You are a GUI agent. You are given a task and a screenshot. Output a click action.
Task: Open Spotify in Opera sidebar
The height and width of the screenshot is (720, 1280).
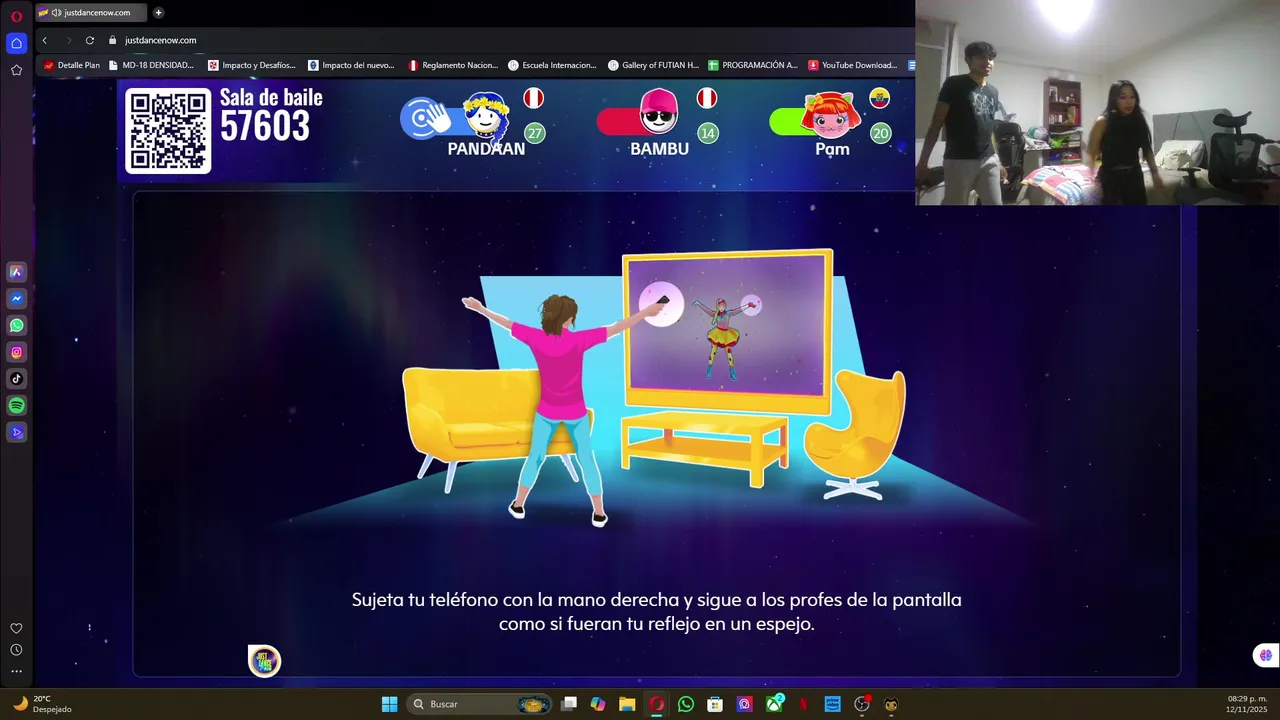pyautogui.click(x=16, y=406)
